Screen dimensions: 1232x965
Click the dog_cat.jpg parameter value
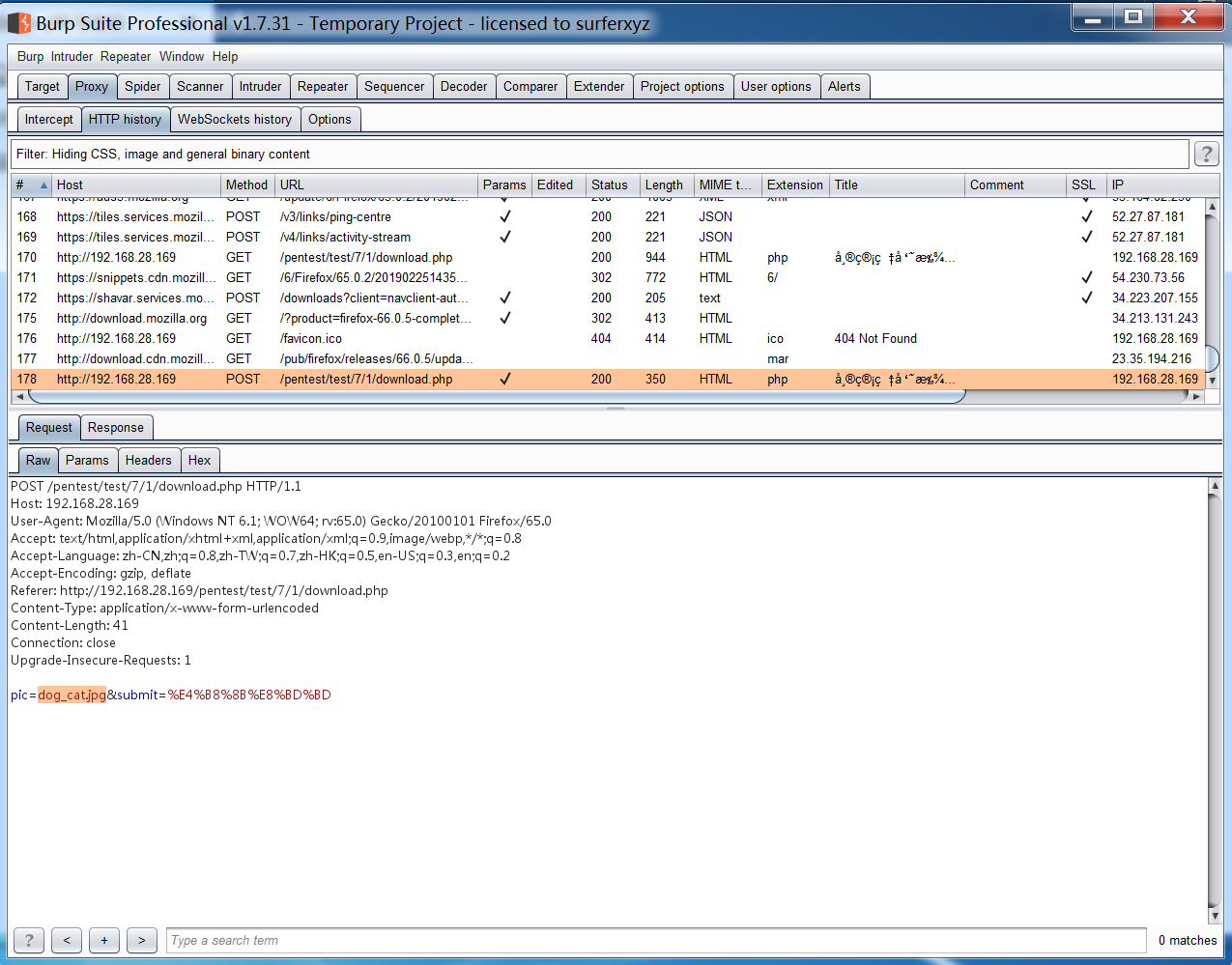[72, 695]
